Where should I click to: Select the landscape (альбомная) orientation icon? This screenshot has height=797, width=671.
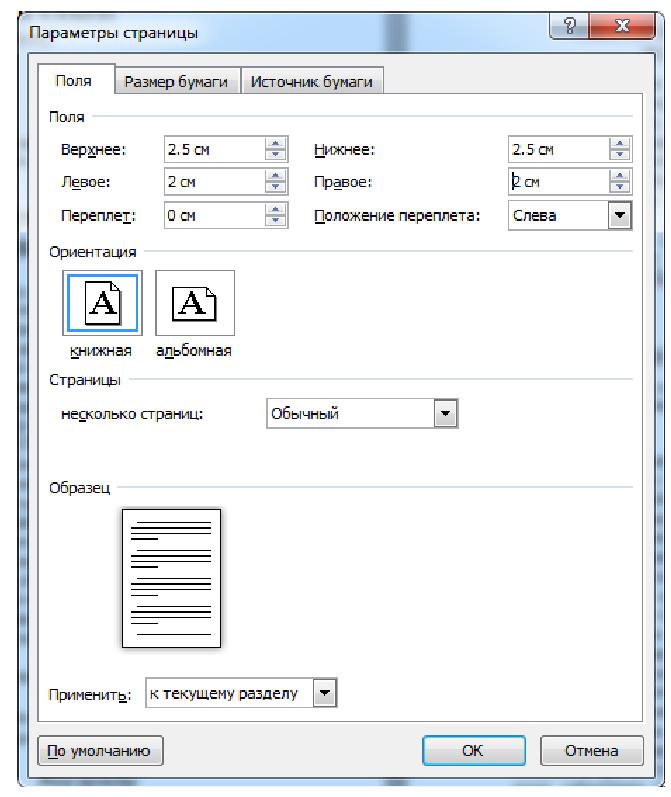(x=195, y=302)
